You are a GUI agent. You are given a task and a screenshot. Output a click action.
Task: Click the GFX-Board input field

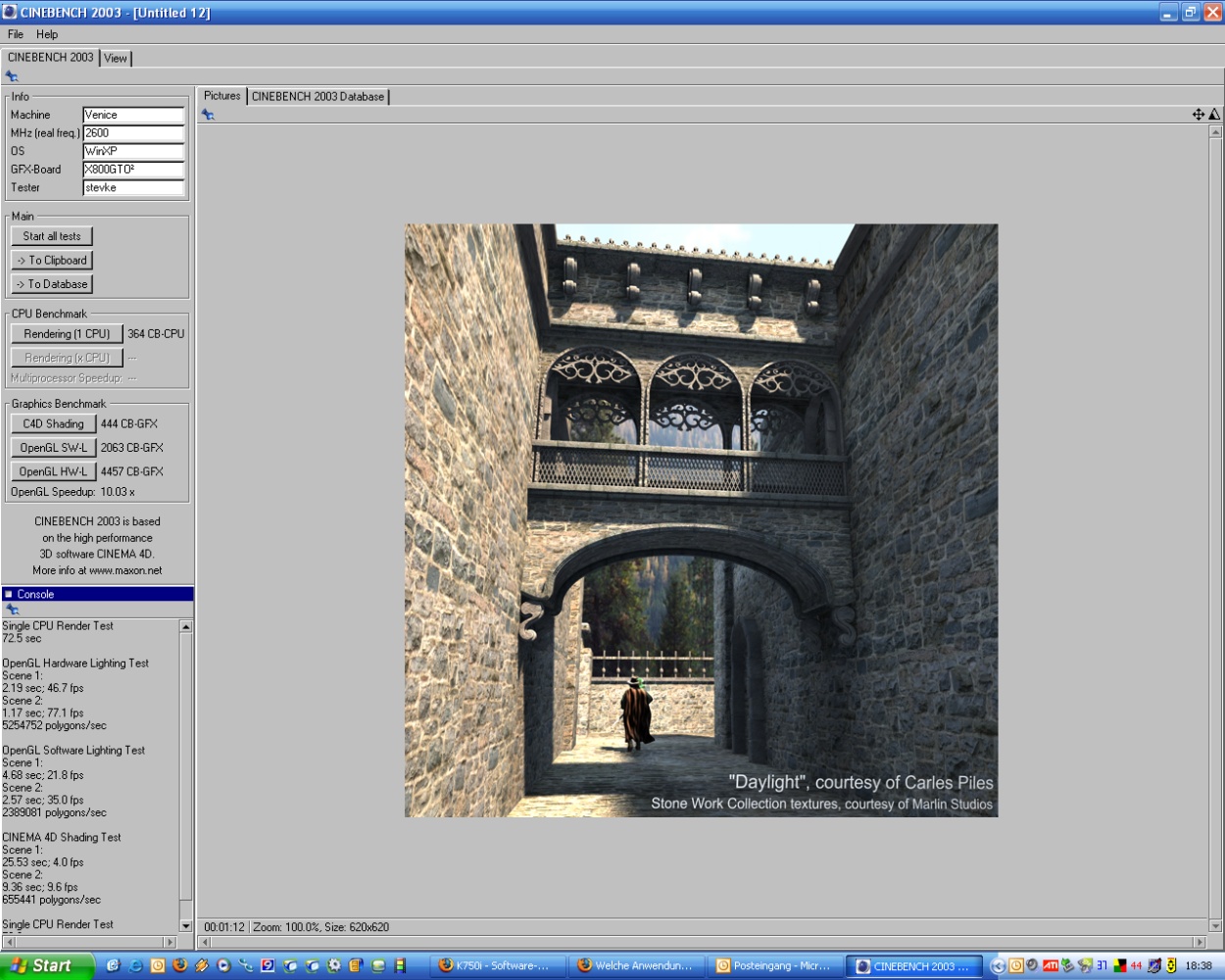[133, 170]
